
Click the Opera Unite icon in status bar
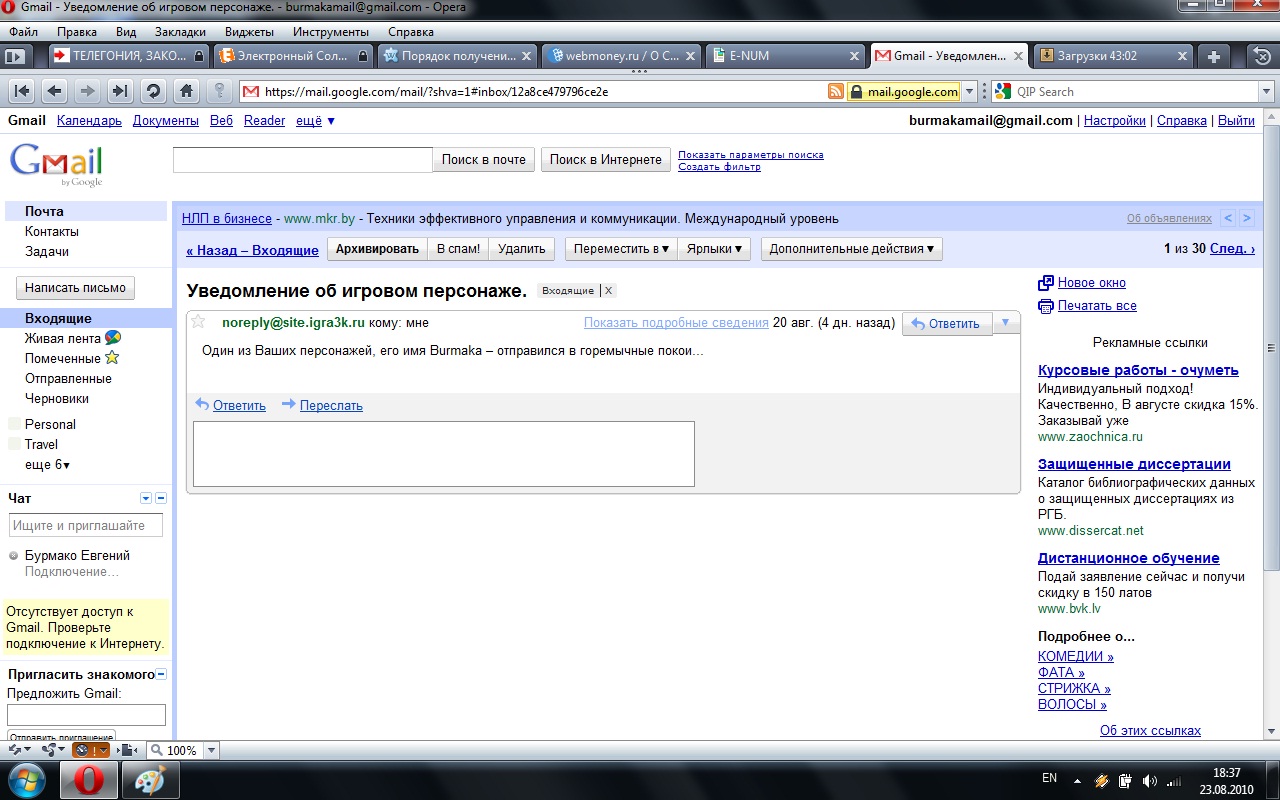tap(54, 750)
